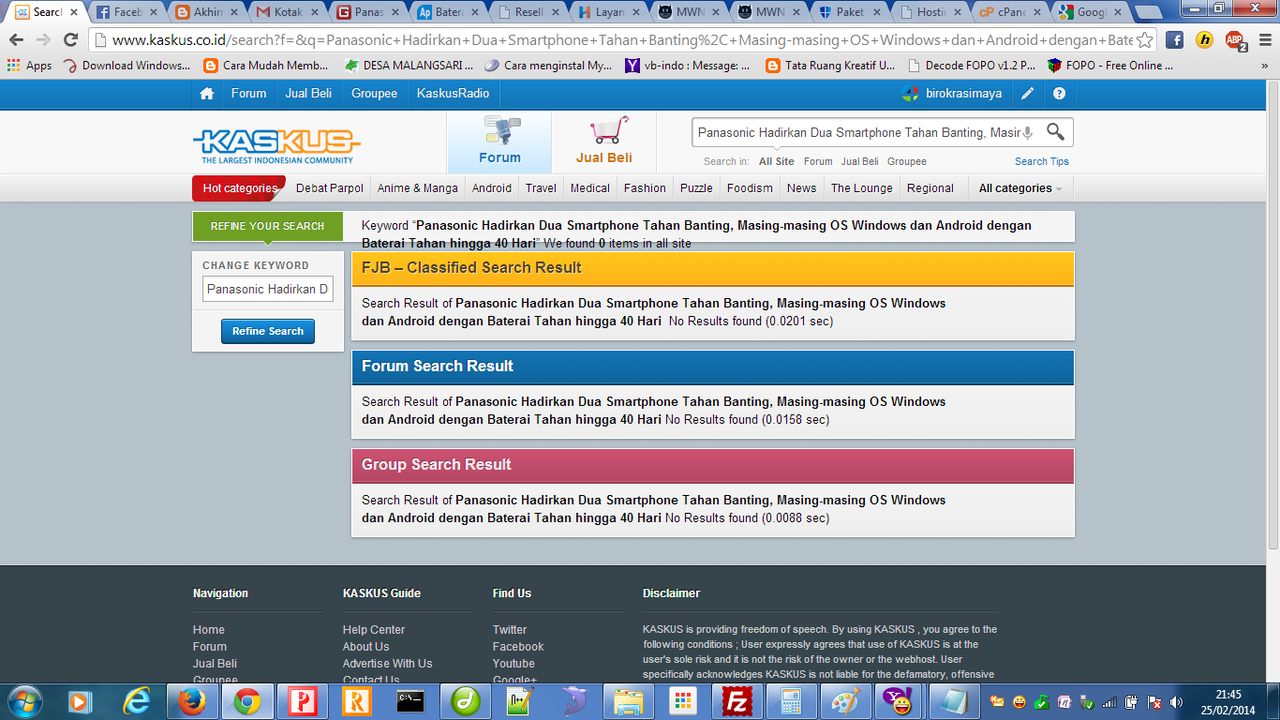
Task: Go back with the browser back arrow
Action: coord(16,40)
